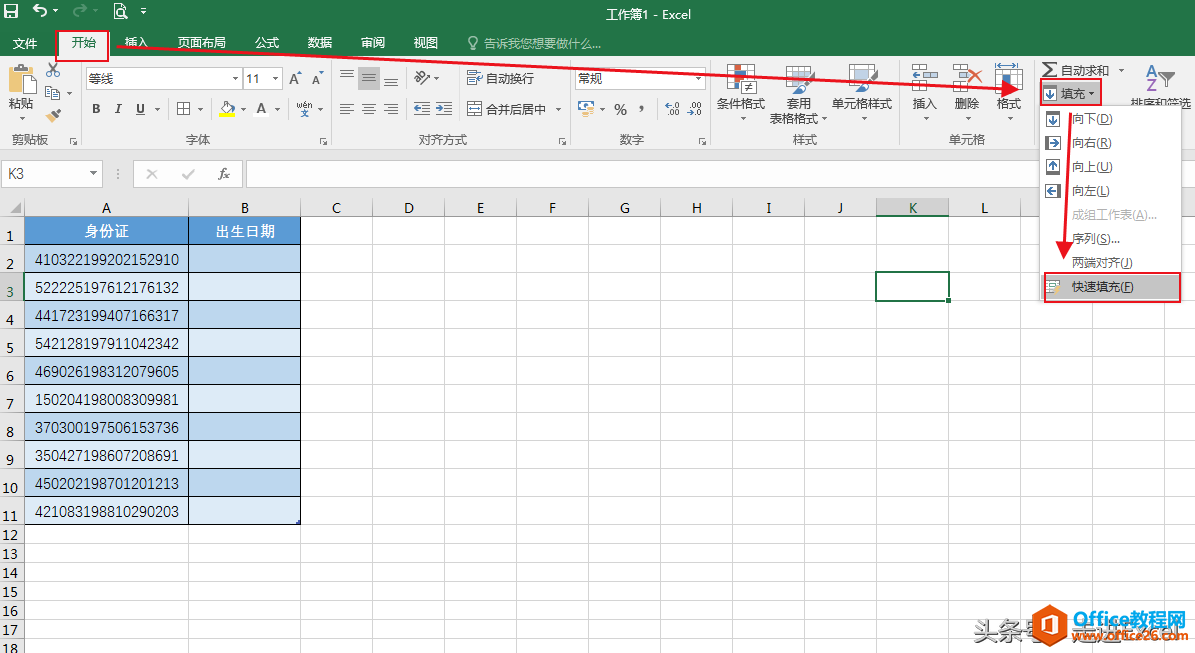Click the formula bar fx insert function
Viewport: 1195px width, 653px height.
coord(224,174)
